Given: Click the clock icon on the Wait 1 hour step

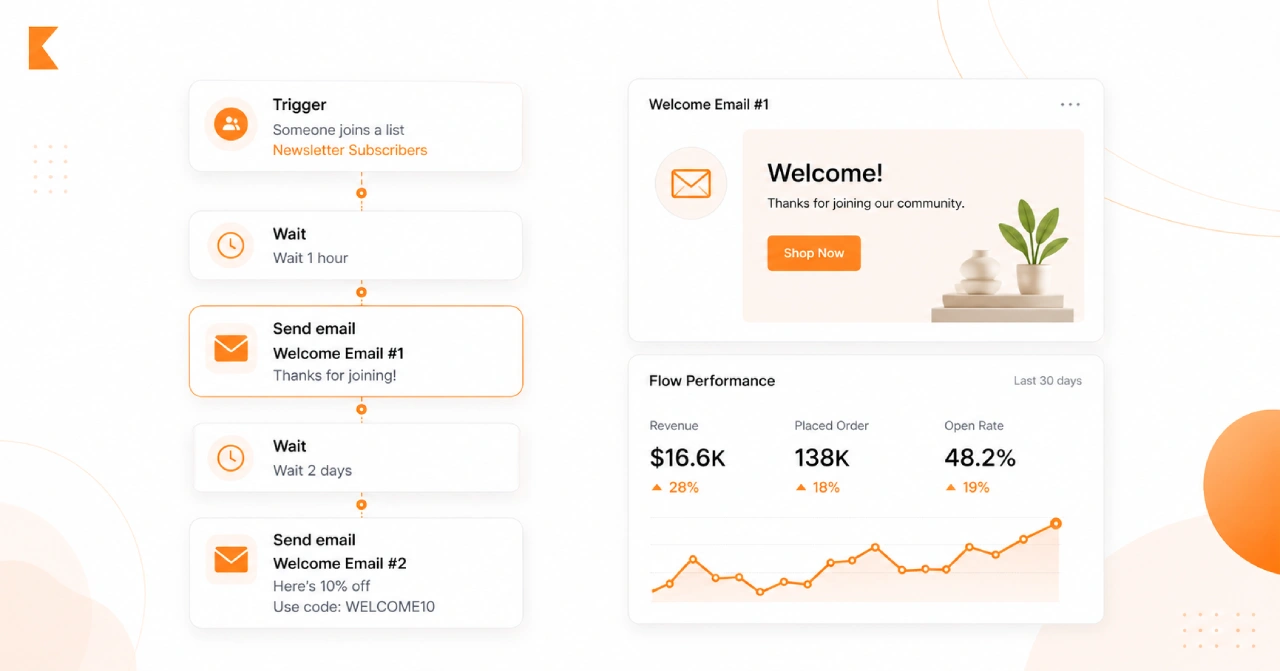Looking at the screenshot, I should pyautogui.click(x=230, y=245).
